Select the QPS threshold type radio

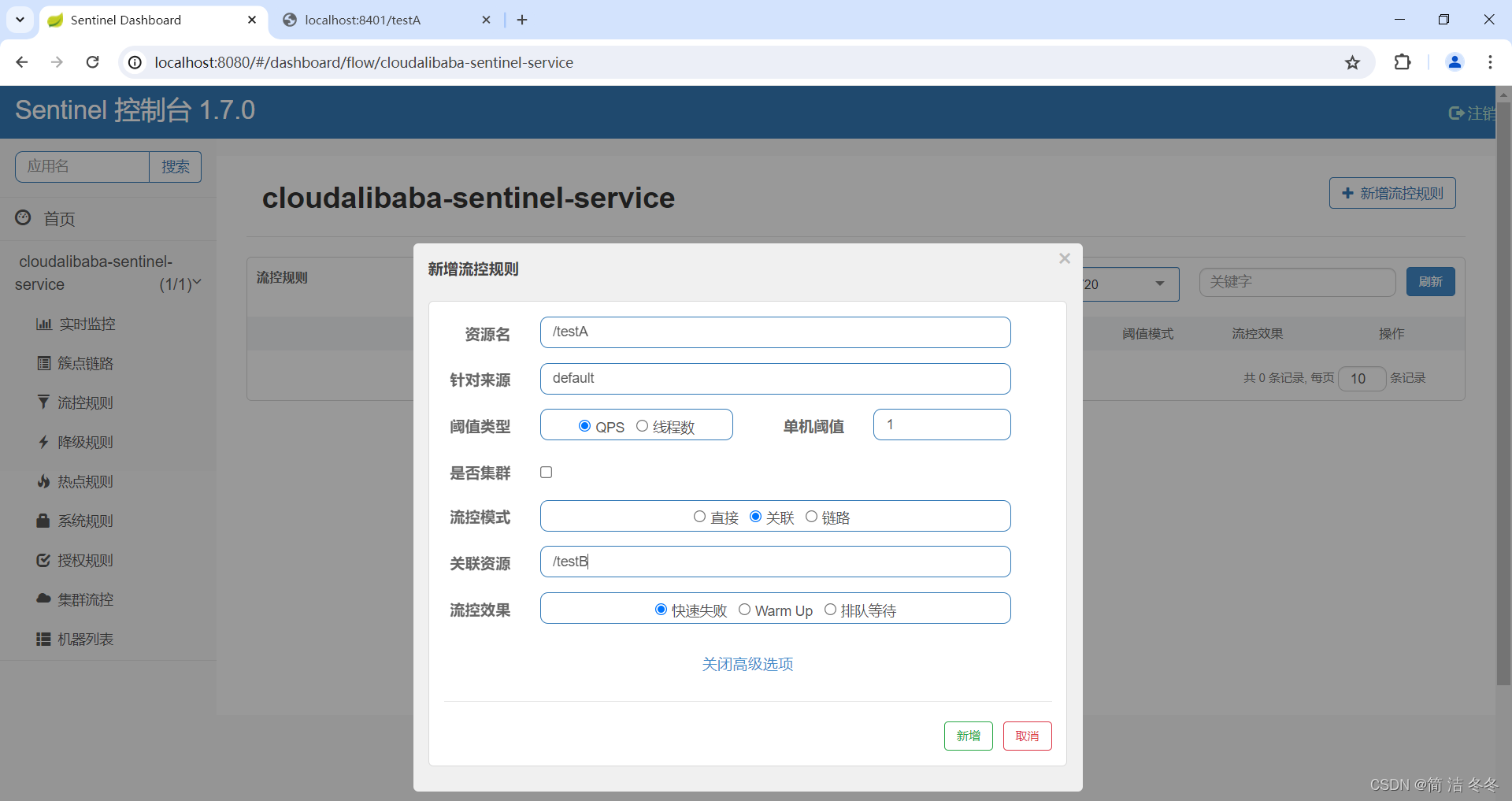tap(584, 426)
